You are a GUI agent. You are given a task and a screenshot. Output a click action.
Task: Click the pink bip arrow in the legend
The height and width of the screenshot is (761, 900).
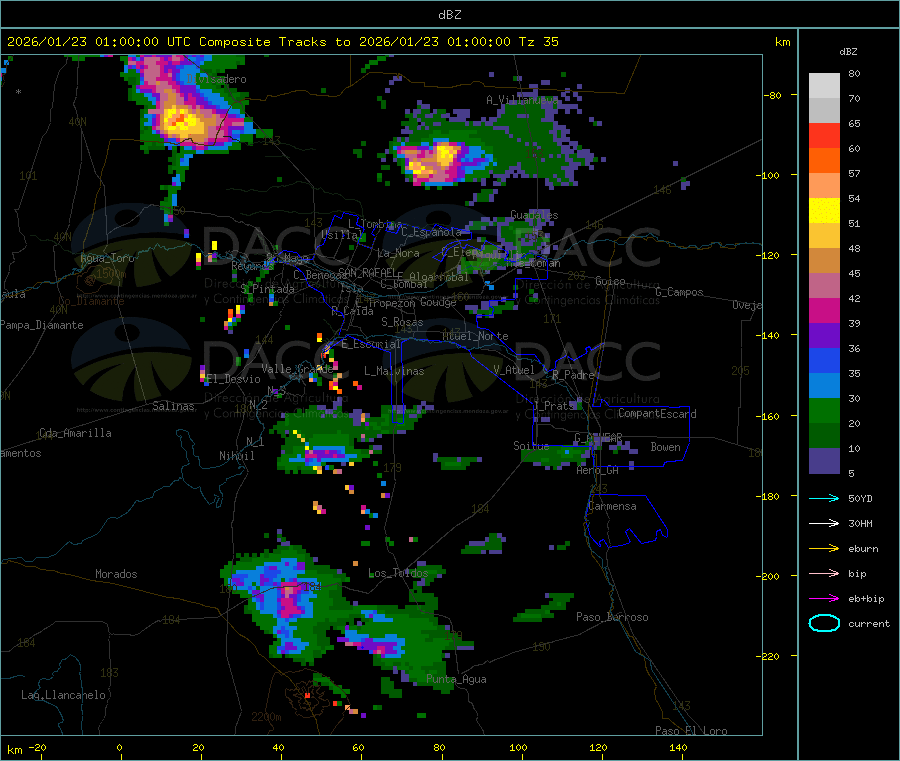824,573
